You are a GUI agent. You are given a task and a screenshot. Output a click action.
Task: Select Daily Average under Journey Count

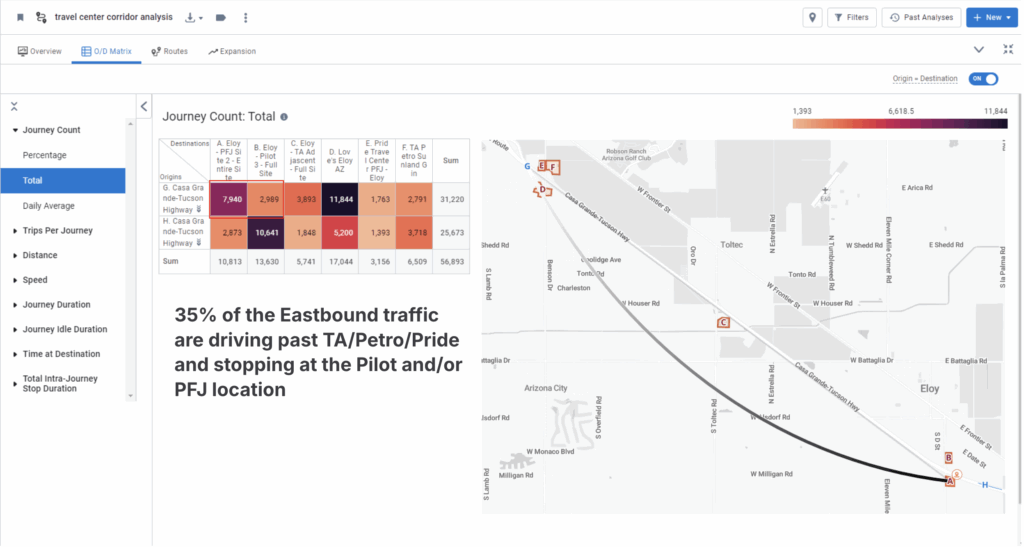pyautogui.click(x=49, y=205)
